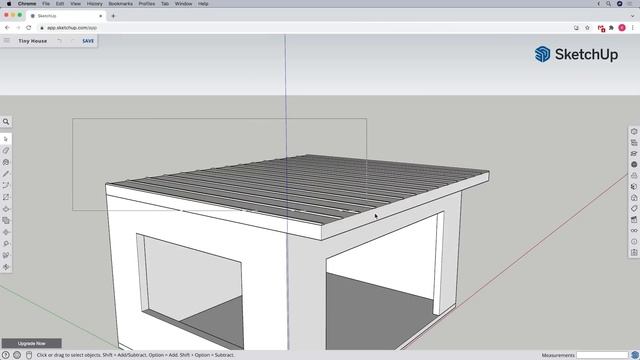Open the Display glasses panel

click(634, 231)
